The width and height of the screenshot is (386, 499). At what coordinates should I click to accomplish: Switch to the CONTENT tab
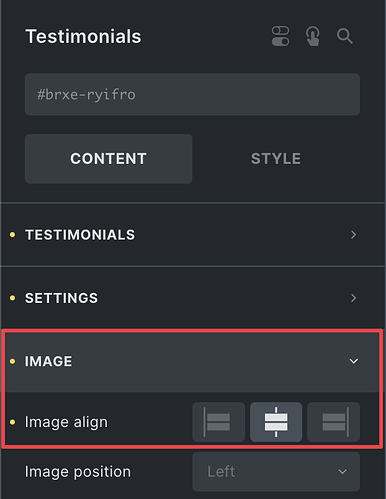(x=108, y=159)
